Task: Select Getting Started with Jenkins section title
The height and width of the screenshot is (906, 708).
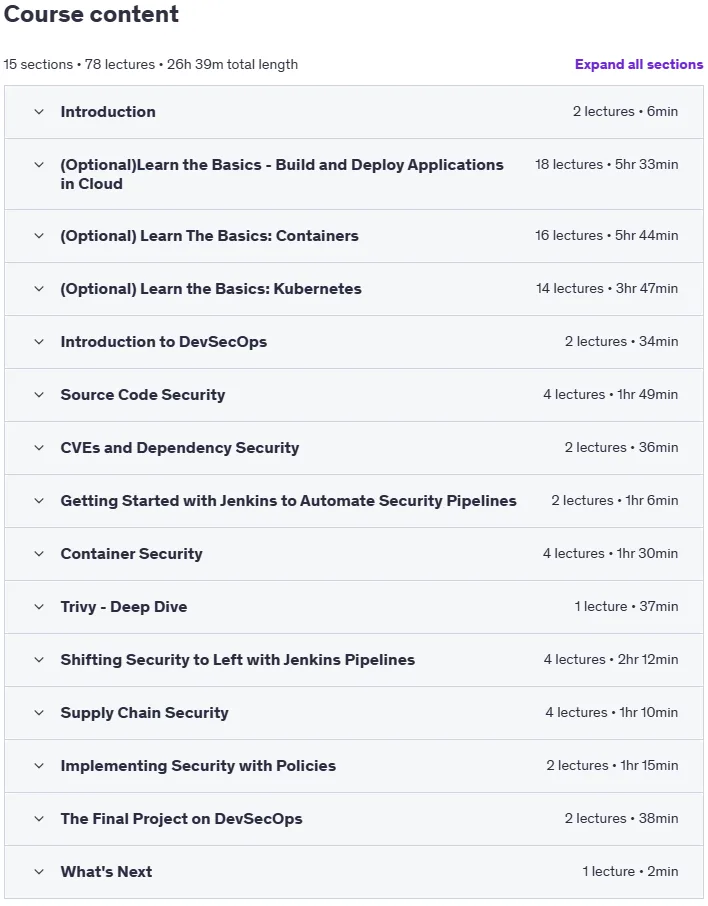Action: coord(288,501)
